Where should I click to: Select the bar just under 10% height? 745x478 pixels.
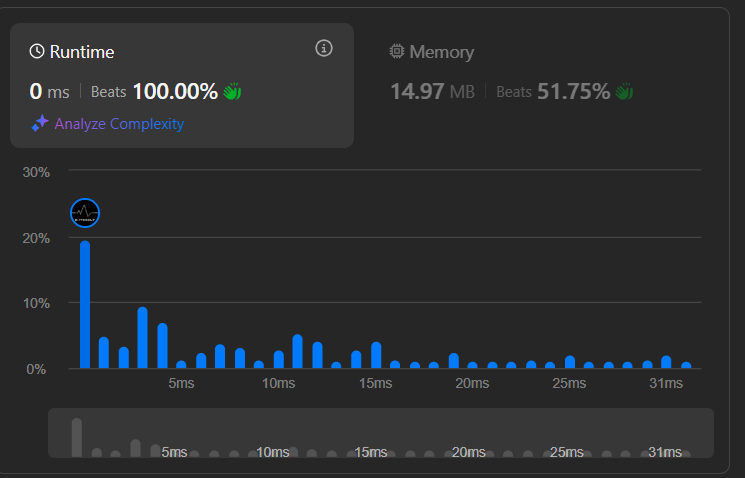tap(142, 337)
